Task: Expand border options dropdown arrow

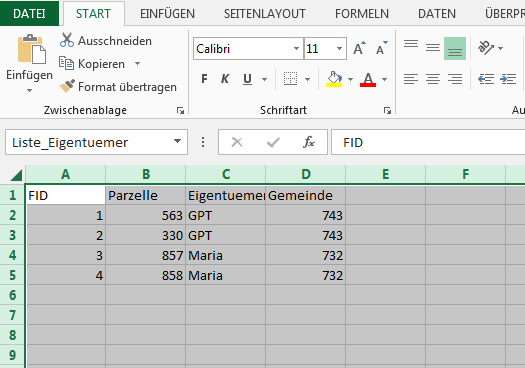Action: click(x=307, y=79)
